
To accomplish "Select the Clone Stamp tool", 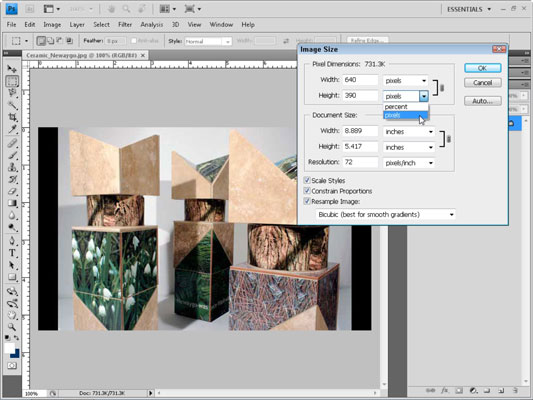I will (12, 167).
